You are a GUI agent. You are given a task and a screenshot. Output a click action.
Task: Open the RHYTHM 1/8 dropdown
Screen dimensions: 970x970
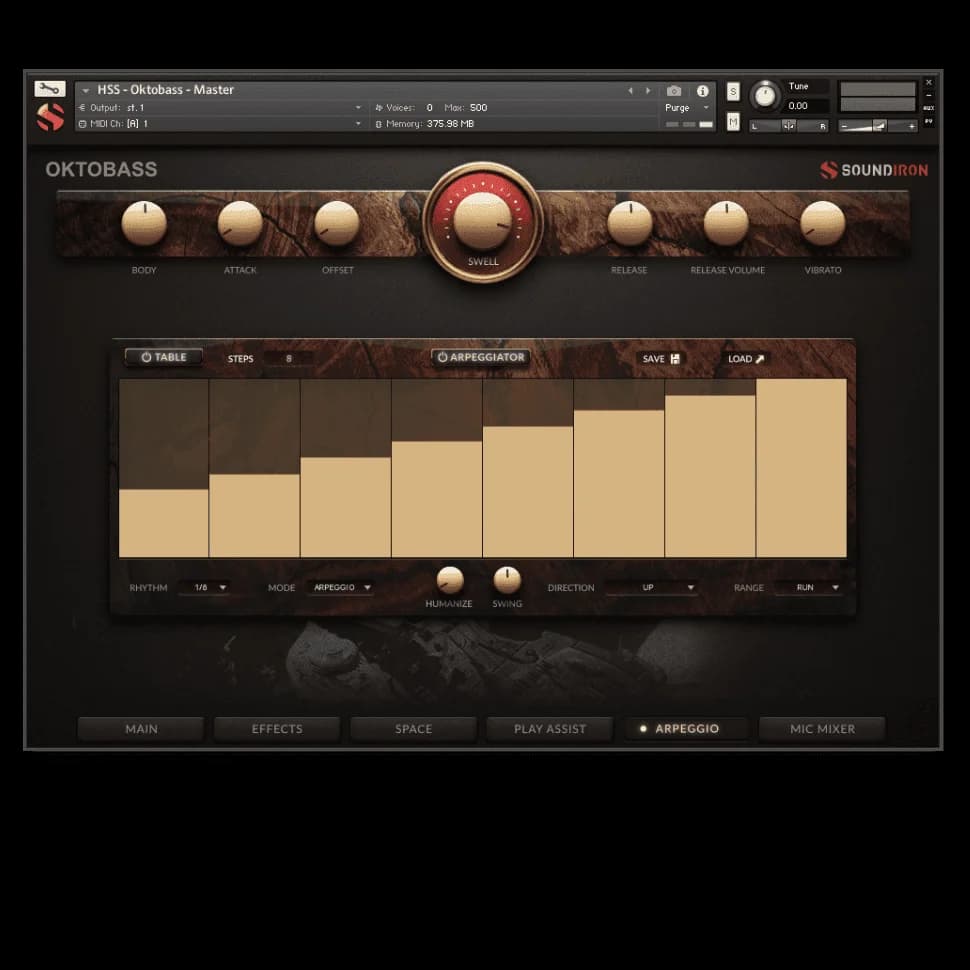pos(205,588)
